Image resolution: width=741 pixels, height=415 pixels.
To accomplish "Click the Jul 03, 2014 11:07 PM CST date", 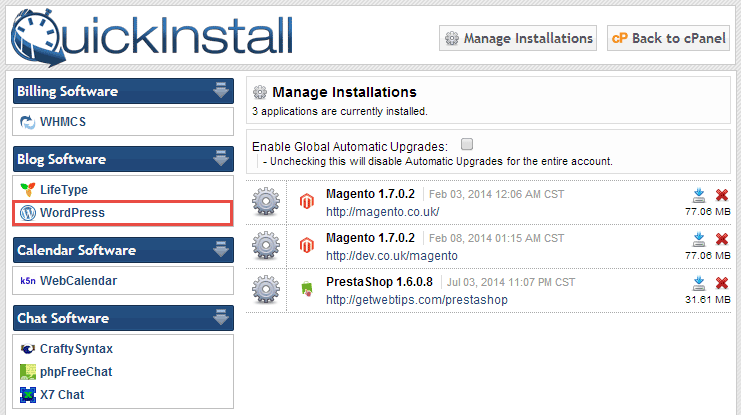I will pyautogui.click(x=511, y=282).
